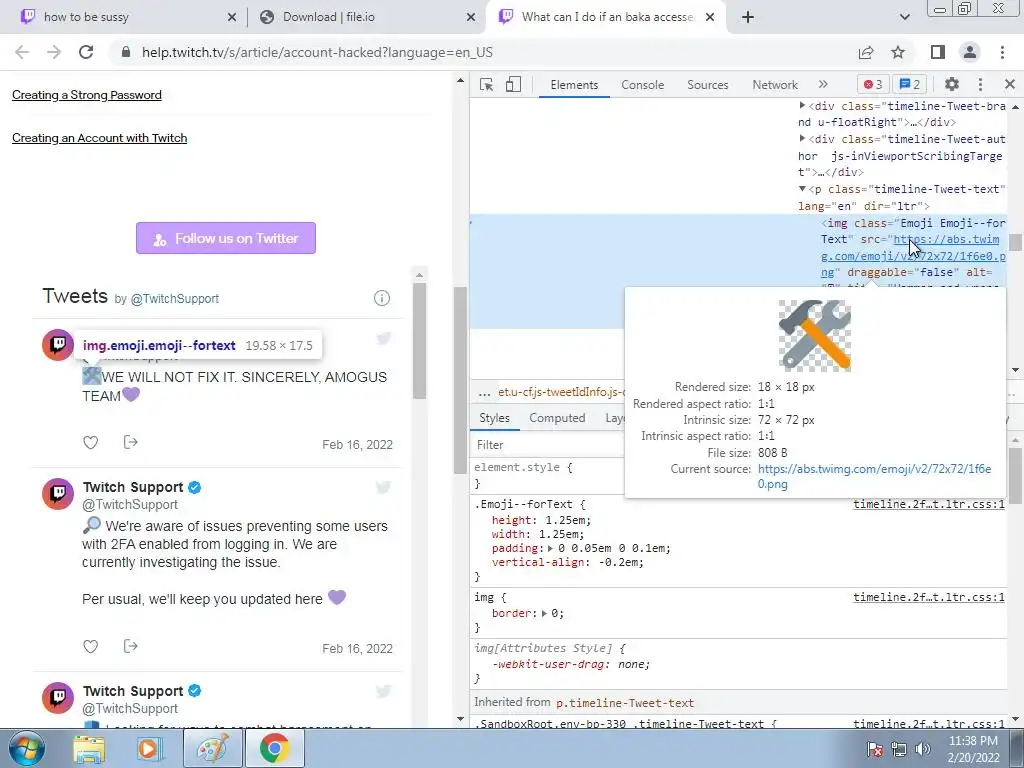Toggle the device toolbar in DevTools
The image size is (1024, 768).
click(513, 84)
